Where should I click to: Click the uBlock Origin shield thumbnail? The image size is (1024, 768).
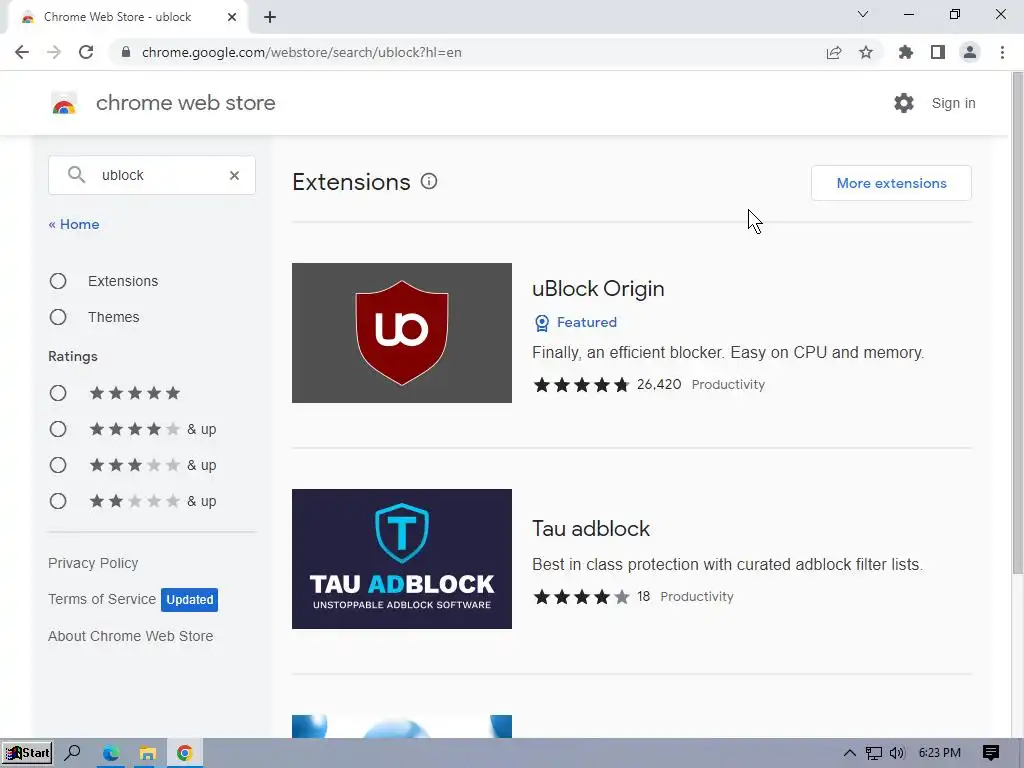(402, 333)
